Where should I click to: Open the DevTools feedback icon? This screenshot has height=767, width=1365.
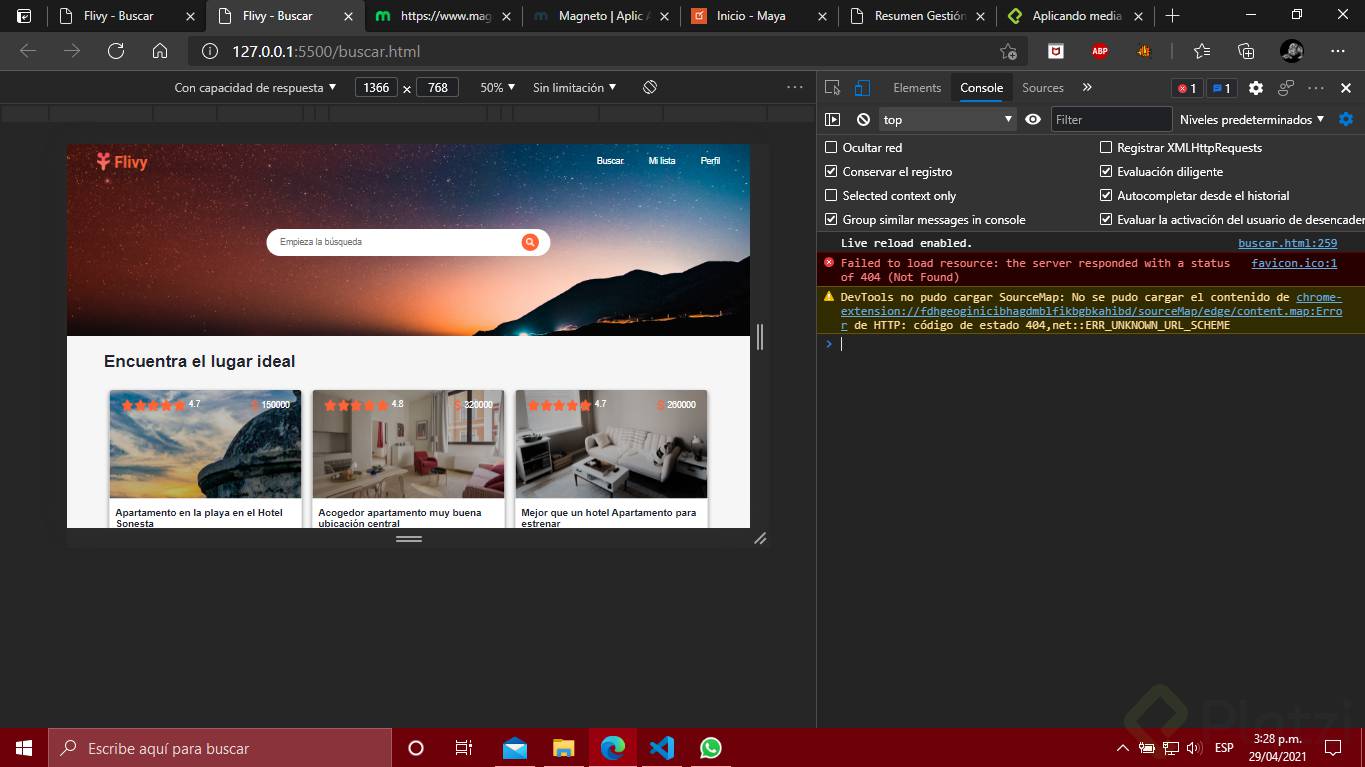coord(1286,88)
